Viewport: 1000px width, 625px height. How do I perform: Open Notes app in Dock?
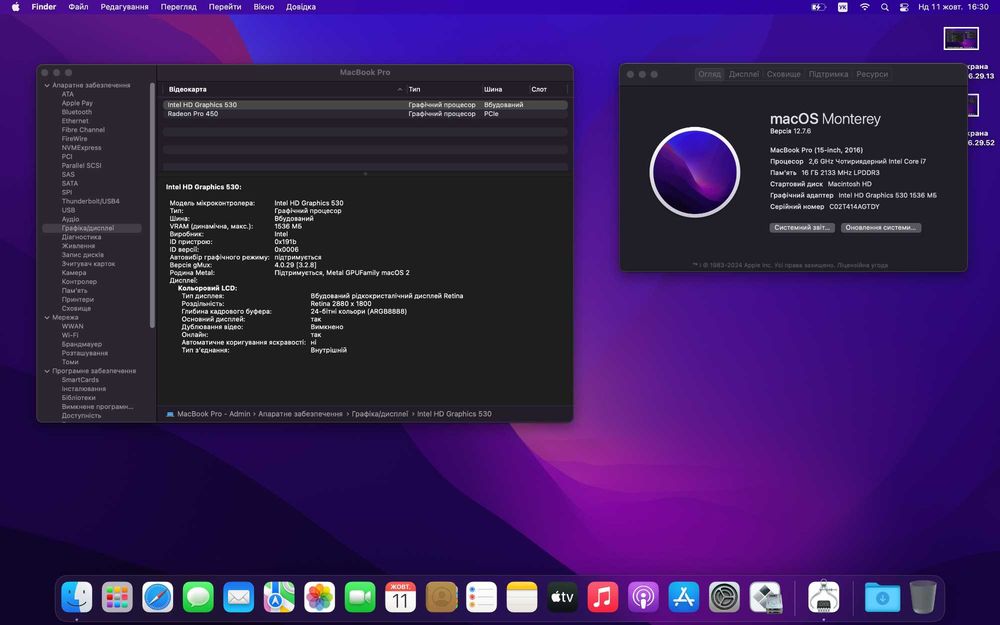522,598
